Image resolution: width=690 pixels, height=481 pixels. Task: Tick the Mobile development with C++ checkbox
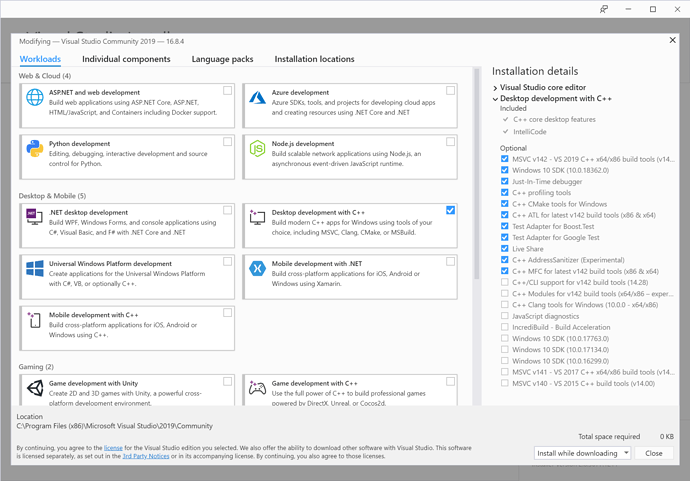(x=228, y=312)
